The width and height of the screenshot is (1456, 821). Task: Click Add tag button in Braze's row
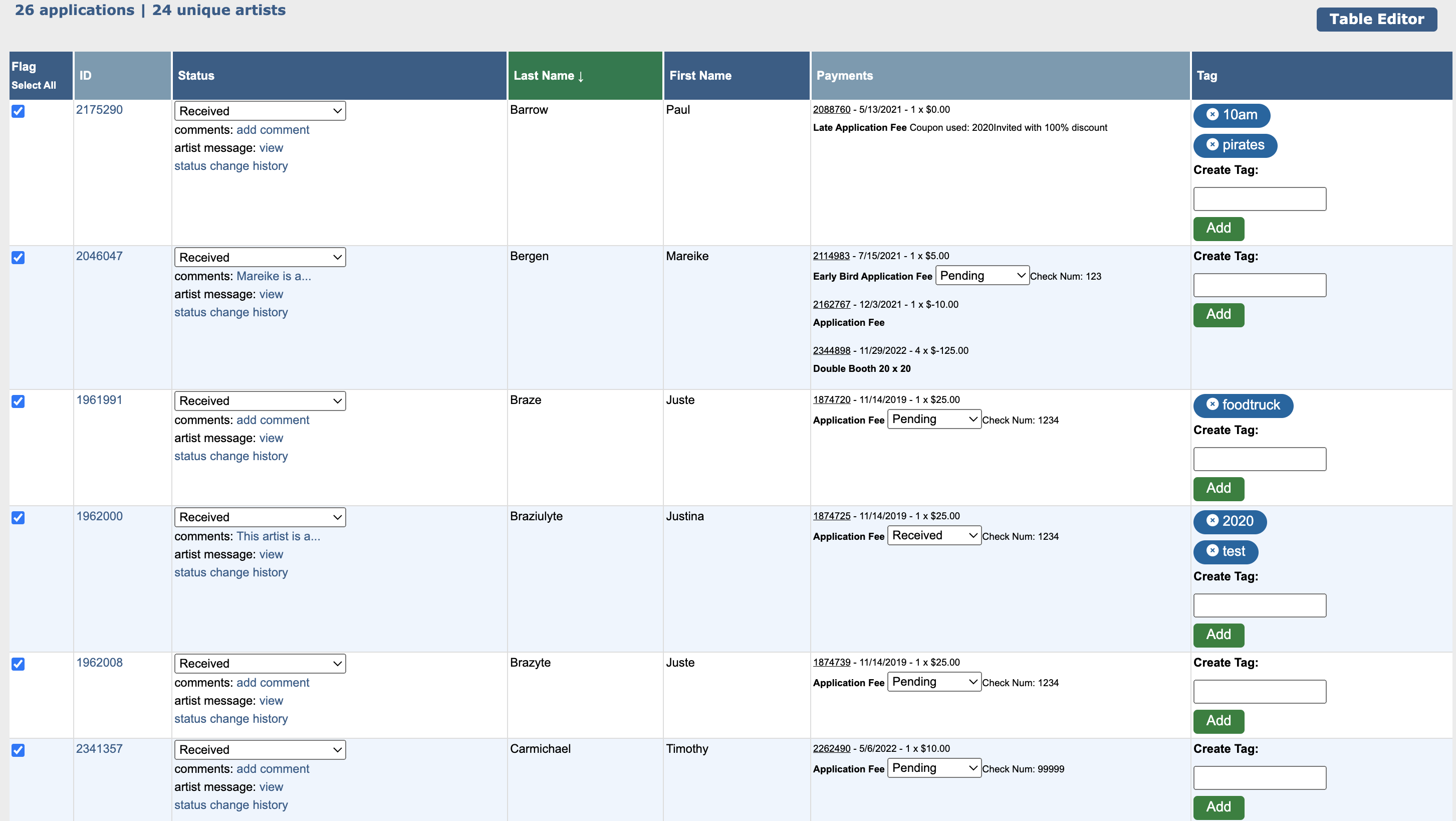[x=1218, y=489]
